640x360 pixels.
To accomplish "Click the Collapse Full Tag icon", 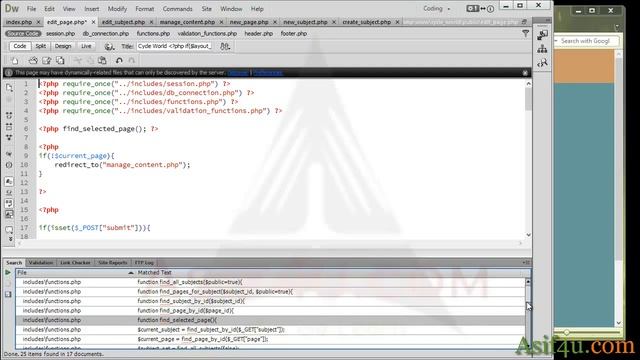I will click(9, 116).
